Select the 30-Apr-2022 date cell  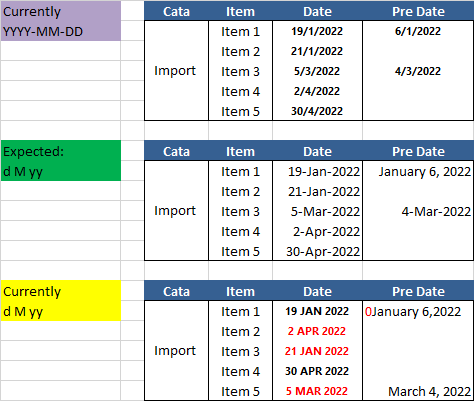pos(317,251)
